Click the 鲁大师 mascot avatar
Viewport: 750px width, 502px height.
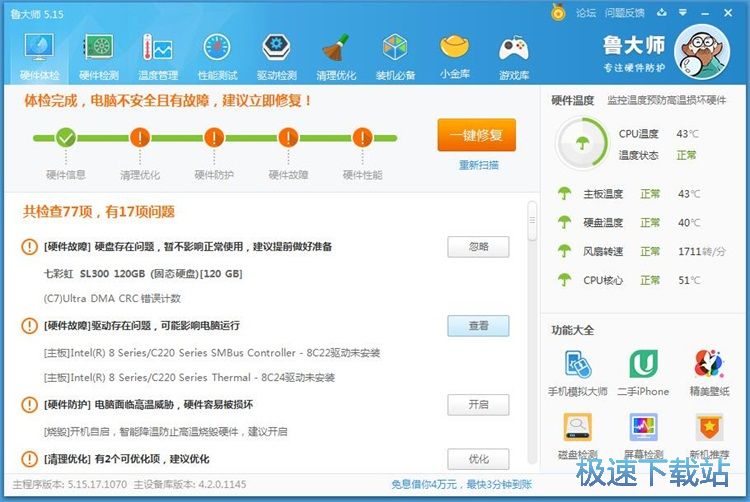702,52
